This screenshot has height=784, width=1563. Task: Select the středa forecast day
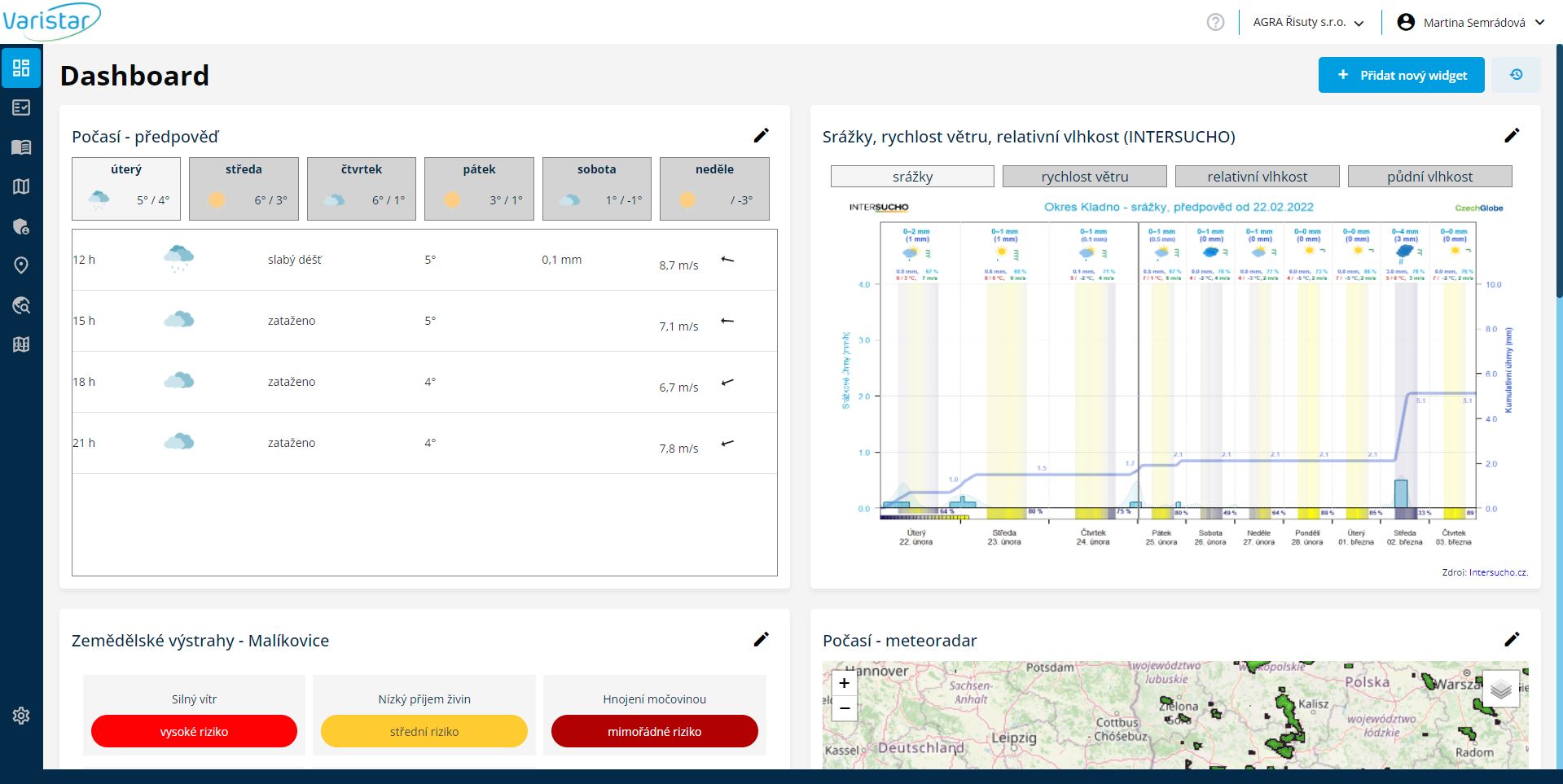tap(244, 189)
